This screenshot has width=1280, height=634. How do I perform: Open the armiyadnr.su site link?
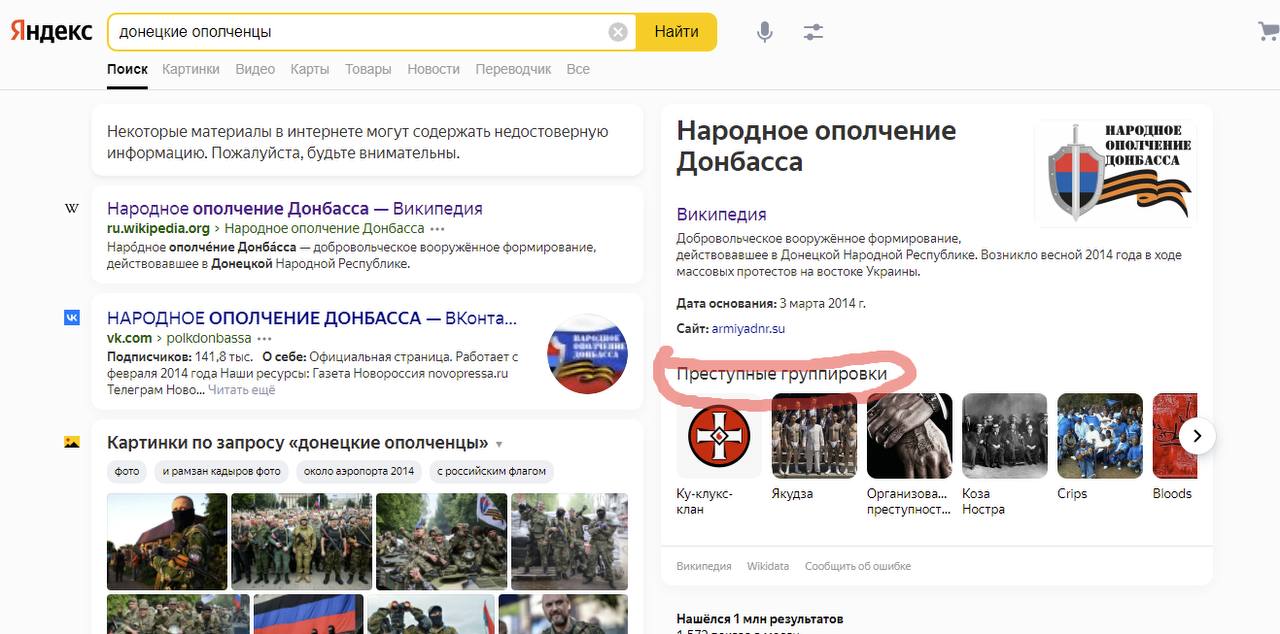coord(748,328)
